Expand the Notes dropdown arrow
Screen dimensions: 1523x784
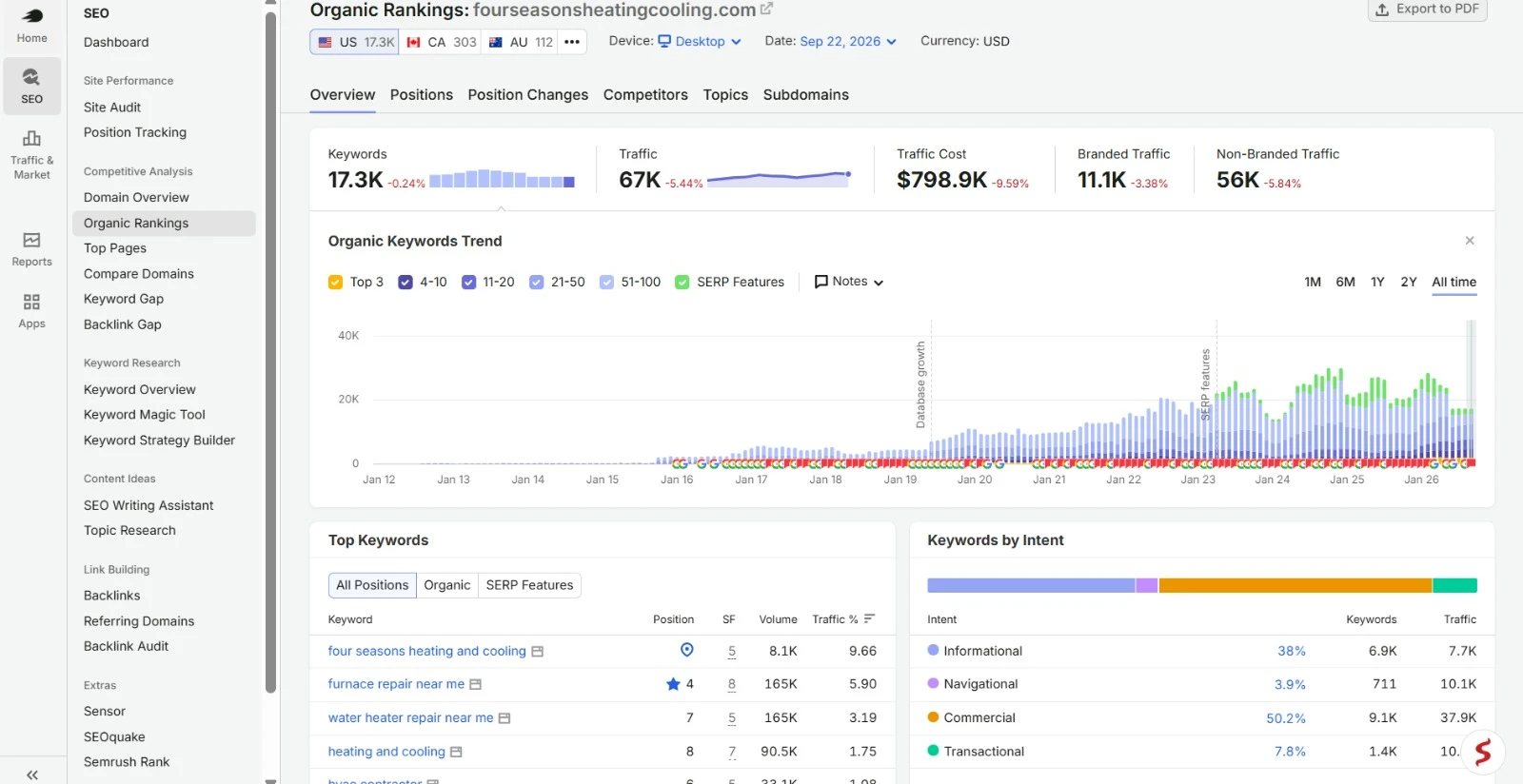coord(879,283)
